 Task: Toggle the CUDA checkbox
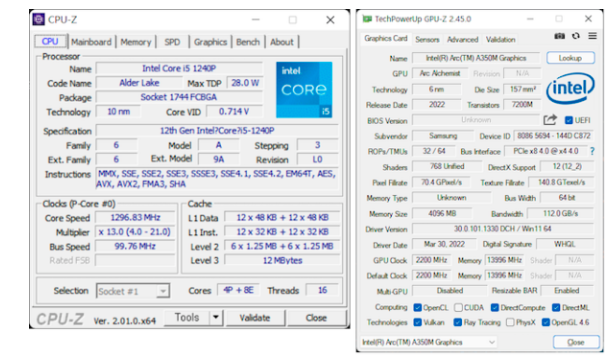click(x=458, y=307)
